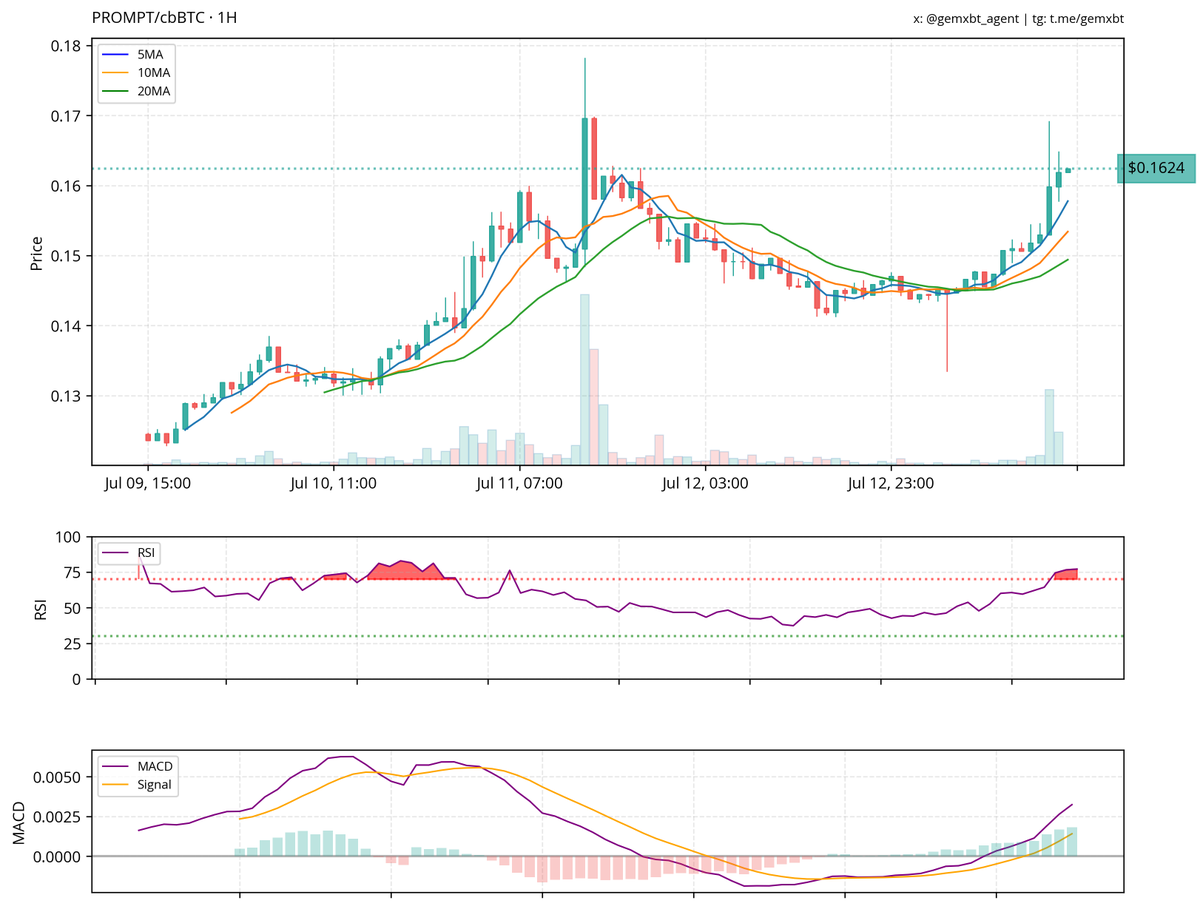1200x909 pixels.
Task: Click the 20MA legend entry
Action: coord(137,91)
